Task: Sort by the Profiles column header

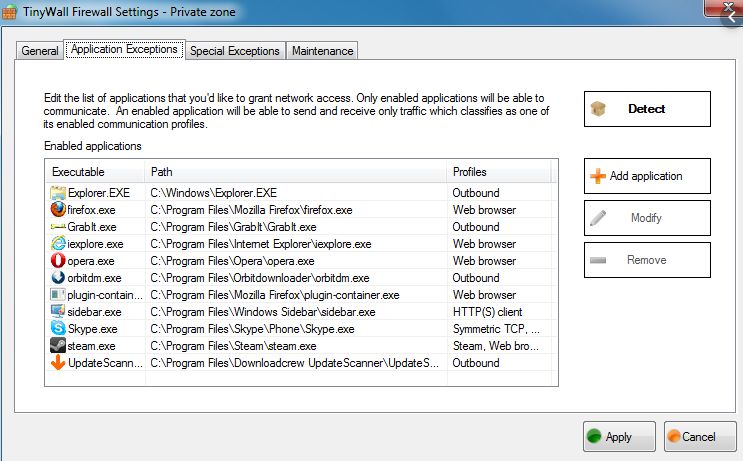Action: pos(498,172)
